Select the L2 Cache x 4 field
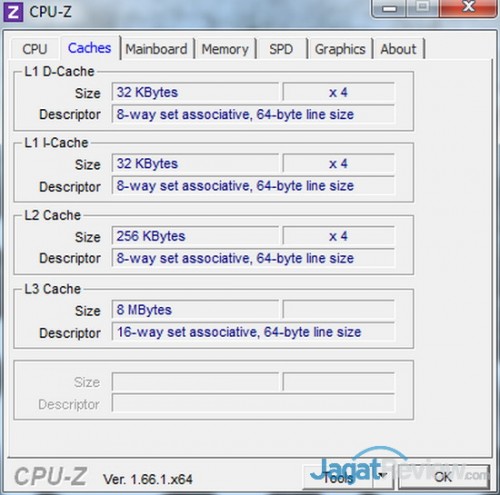This screenshot has height=495, width=500. [x=339, y=236]
